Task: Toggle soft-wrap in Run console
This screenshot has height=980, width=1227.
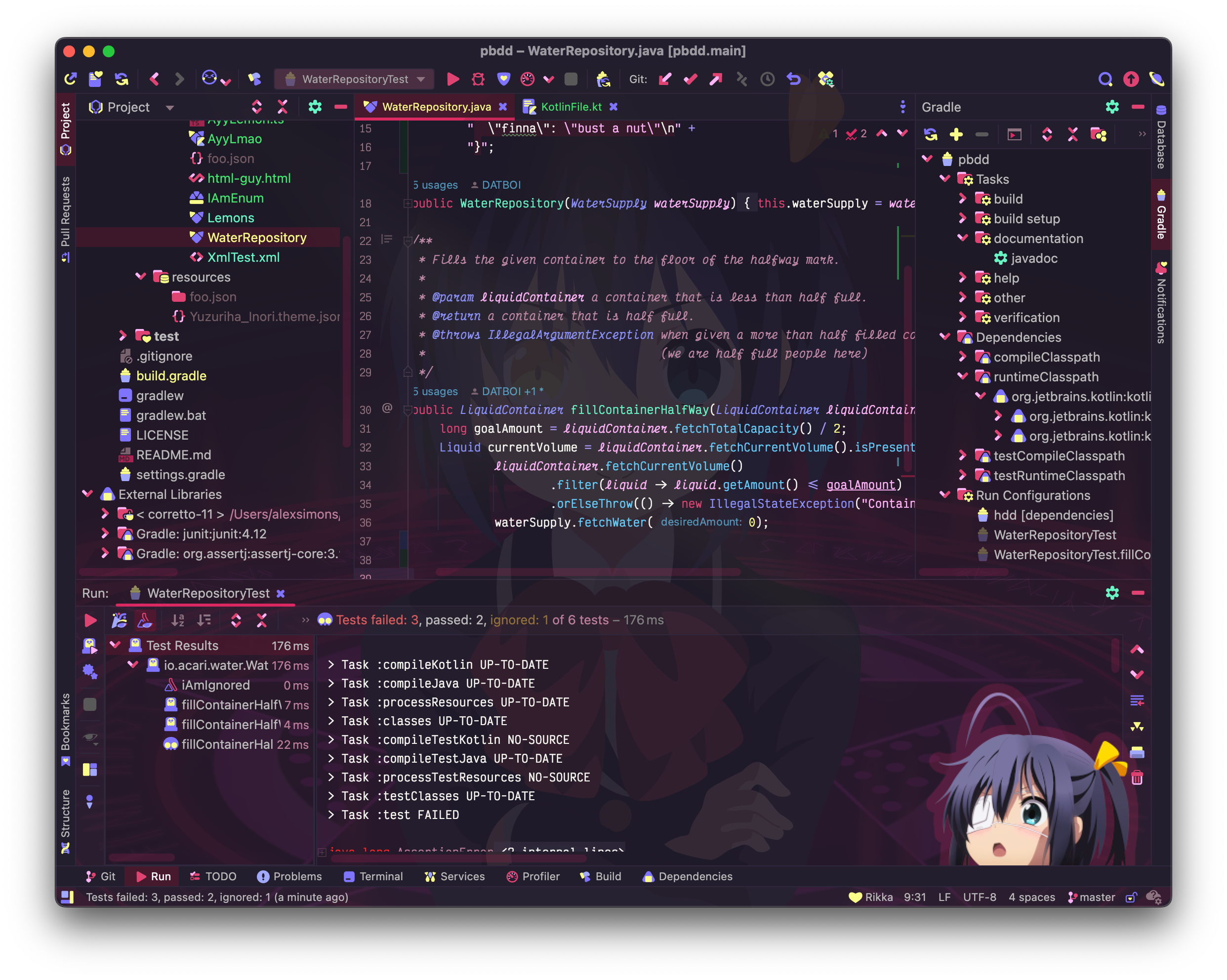Action: tap(1137, 700)
